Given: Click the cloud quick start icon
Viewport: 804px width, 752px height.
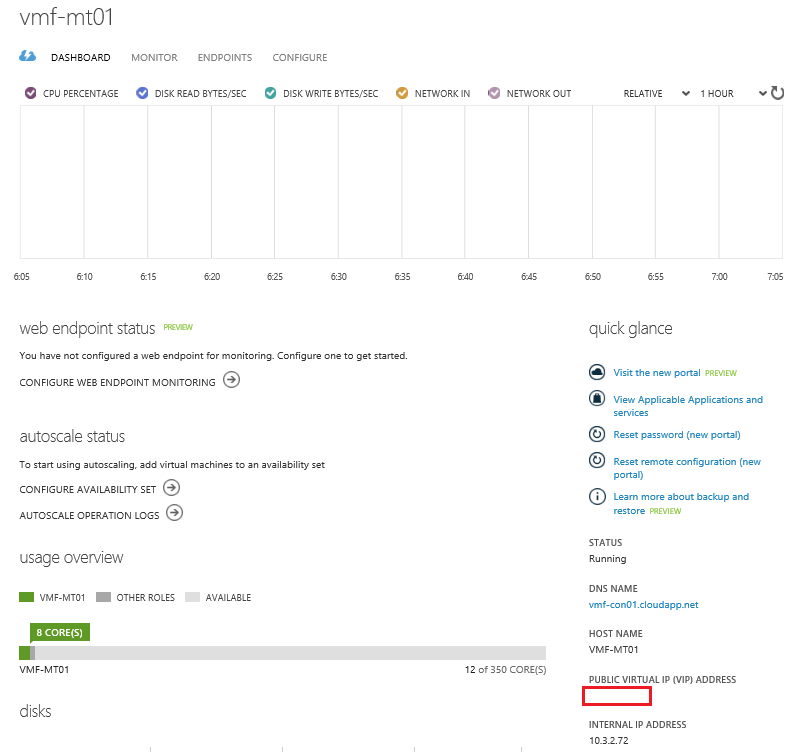Looking at the screenshot, I should point(28,57).
